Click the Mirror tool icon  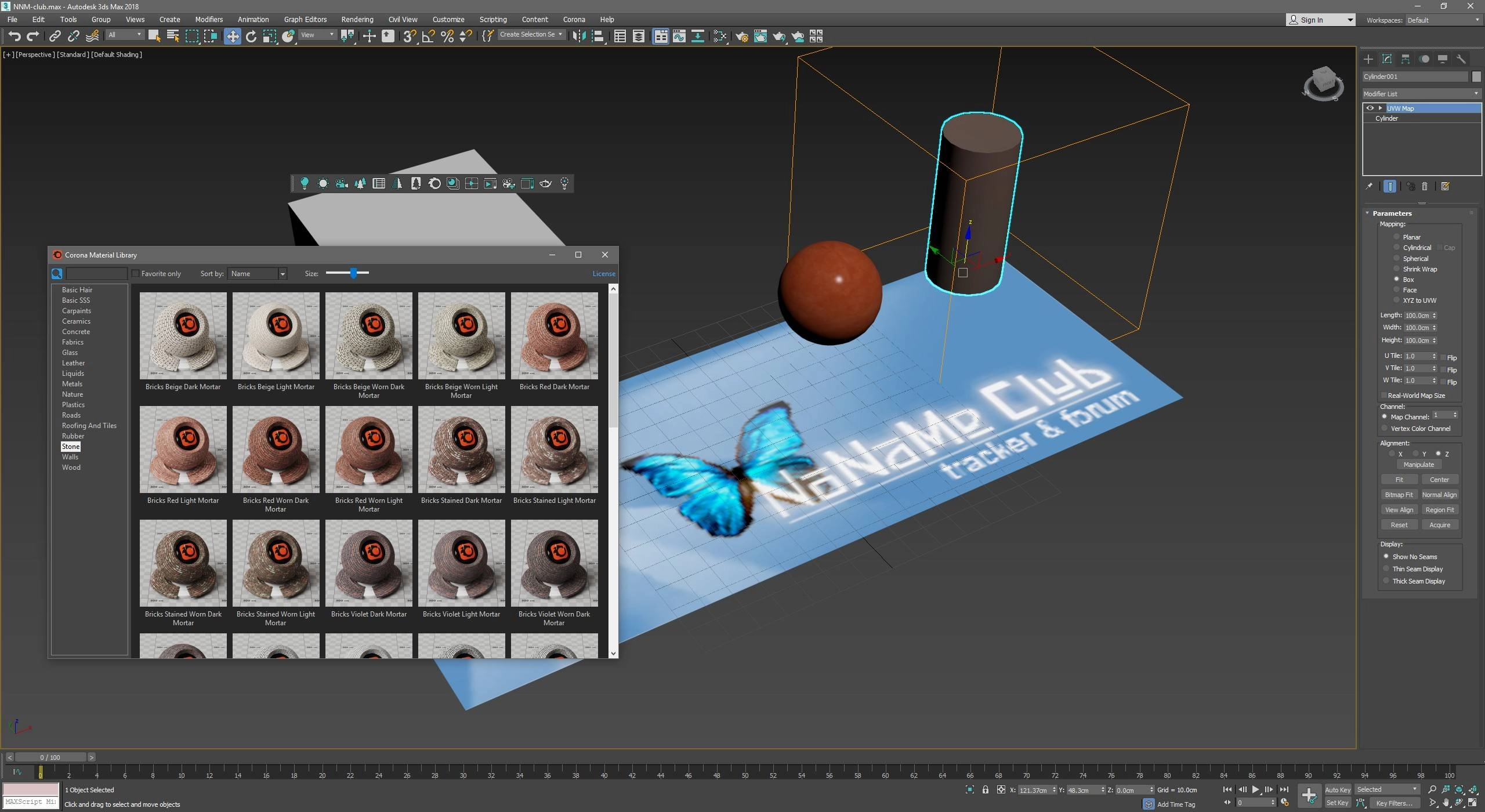[578, 36]
